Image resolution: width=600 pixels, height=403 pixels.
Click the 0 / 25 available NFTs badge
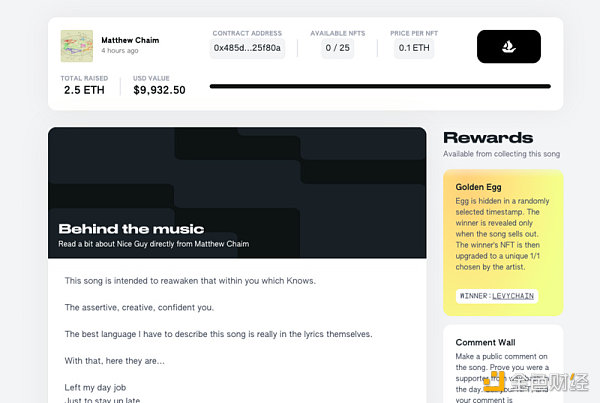[x=338, y=48]
